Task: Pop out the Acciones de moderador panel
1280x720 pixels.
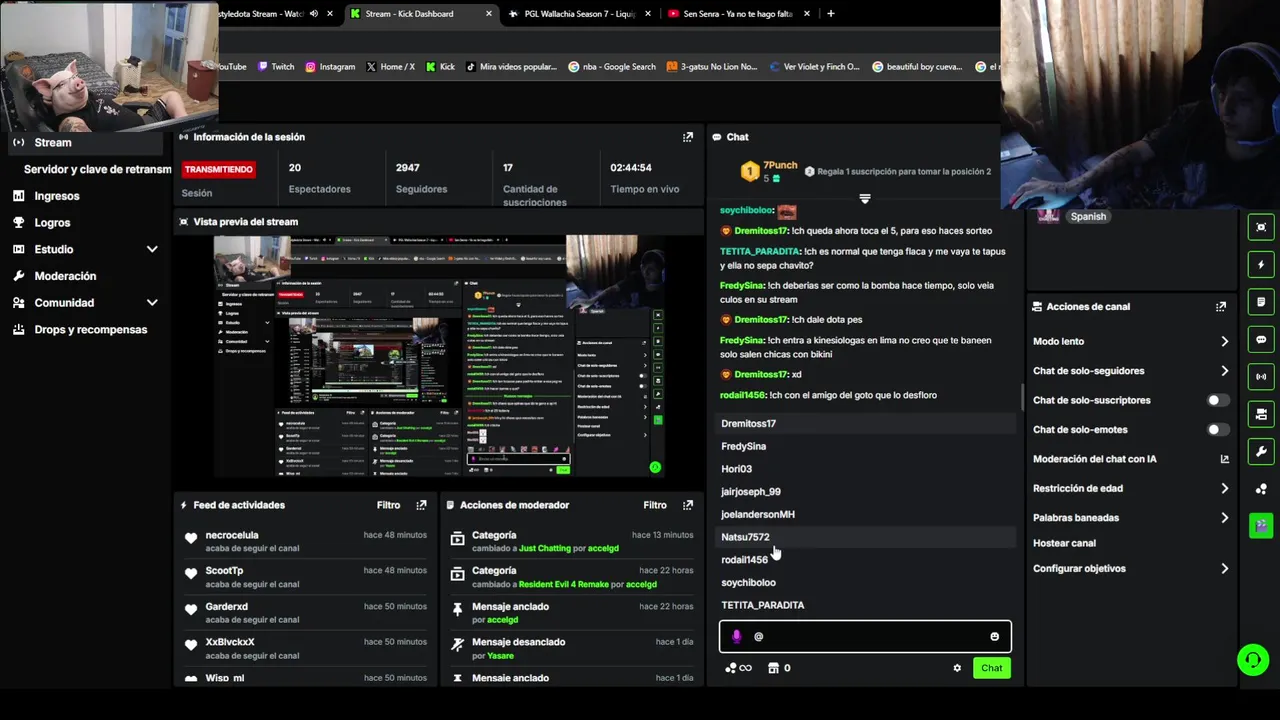Action: click(x=688, y=505)
